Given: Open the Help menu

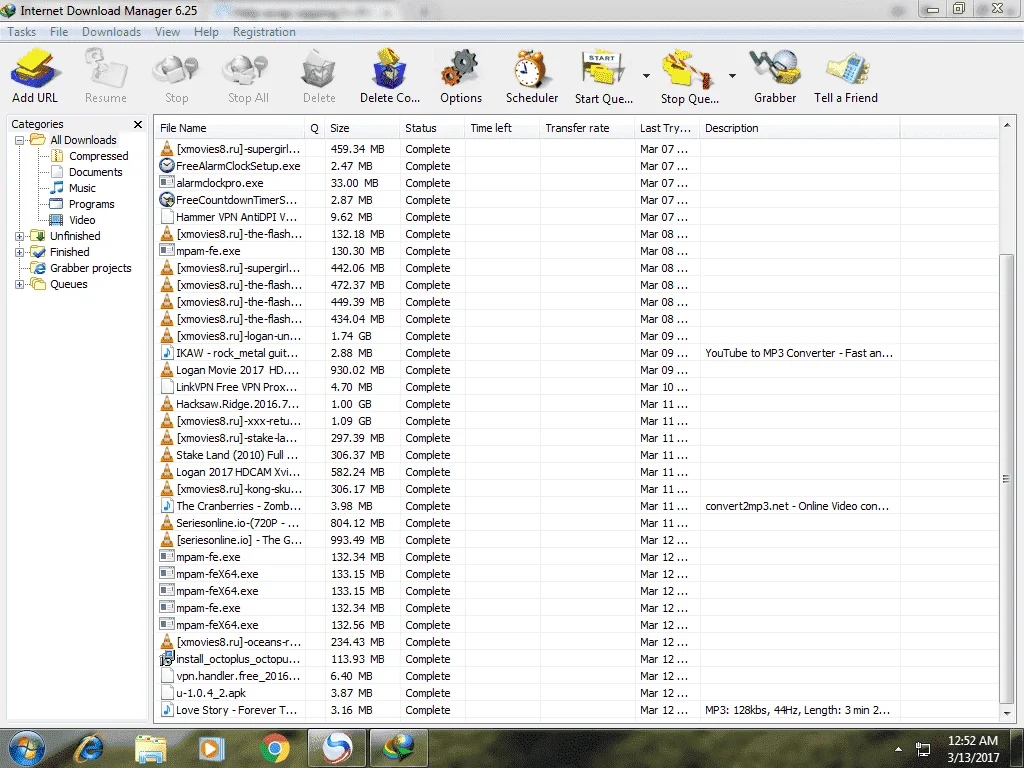Looking at the screenshot, I should coord(206,32).
